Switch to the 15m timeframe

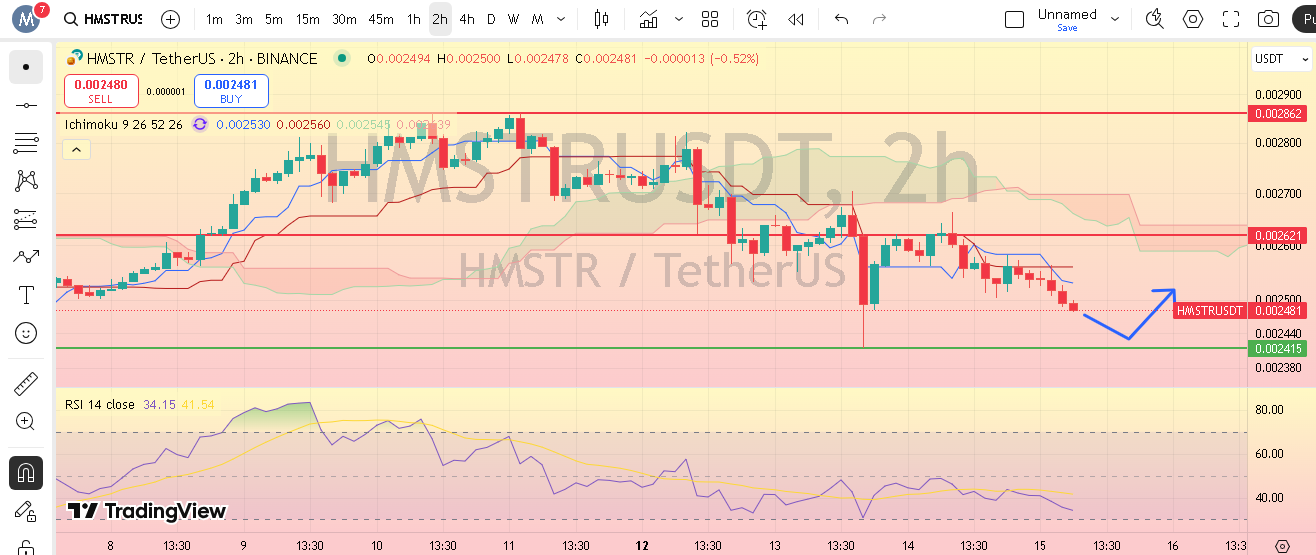coord(308,19)
